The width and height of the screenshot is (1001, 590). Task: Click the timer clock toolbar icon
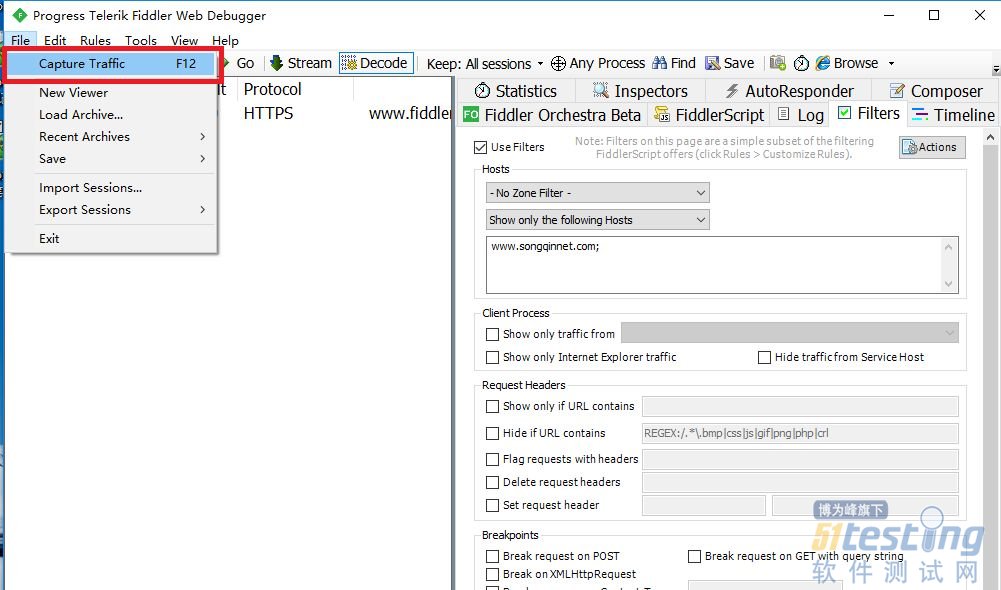(x=801, y=63)
